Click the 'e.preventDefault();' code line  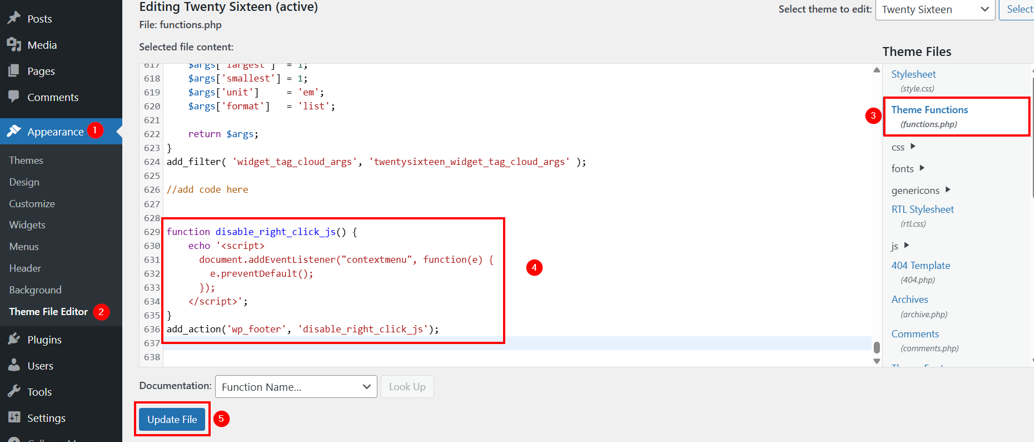(261, 273)
